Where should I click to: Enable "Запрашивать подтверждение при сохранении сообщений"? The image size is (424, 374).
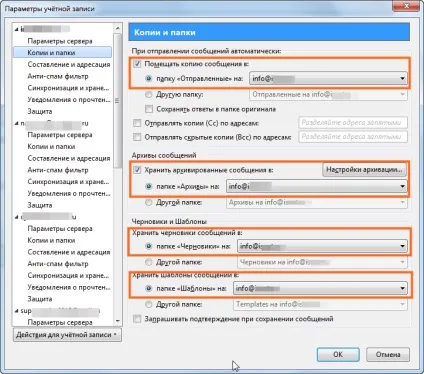pyautogui.click(x=137, y=319)
